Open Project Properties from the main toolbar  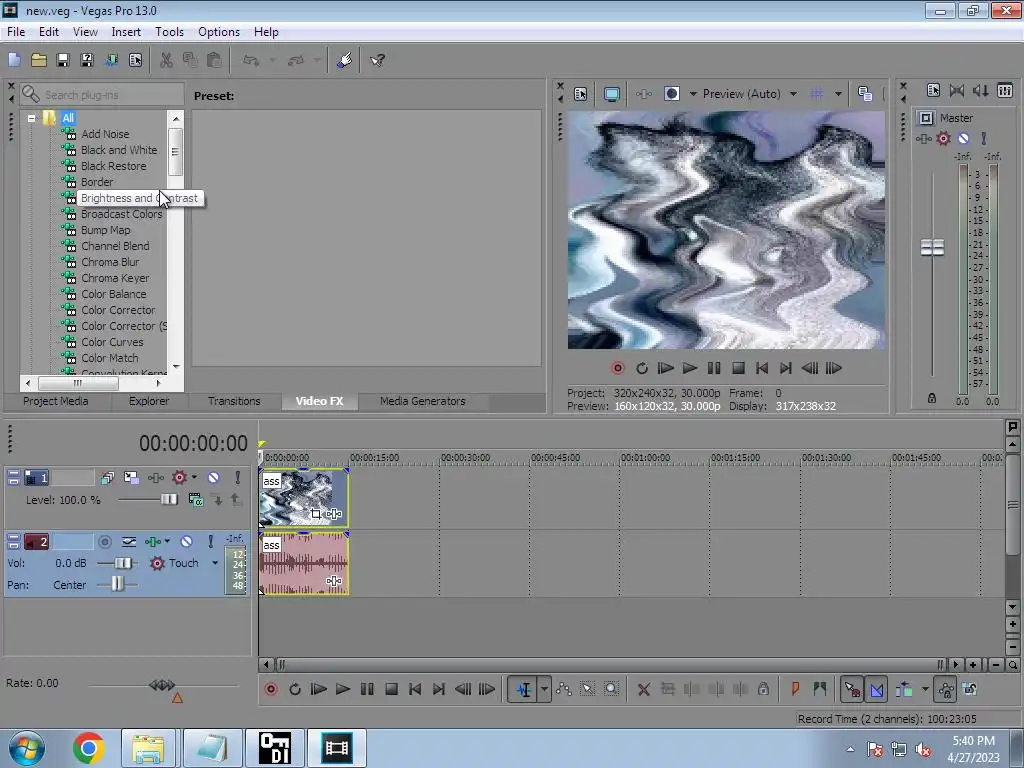click(135, 60)
